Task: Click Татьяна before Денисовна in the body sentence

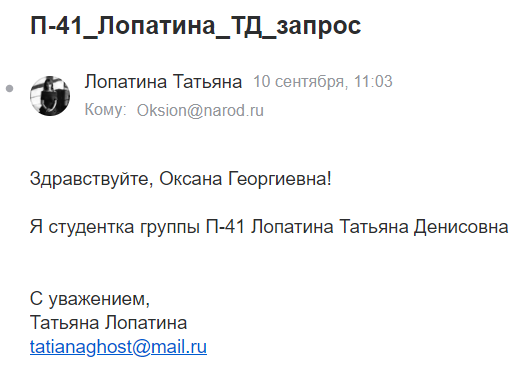Action: 373,226
